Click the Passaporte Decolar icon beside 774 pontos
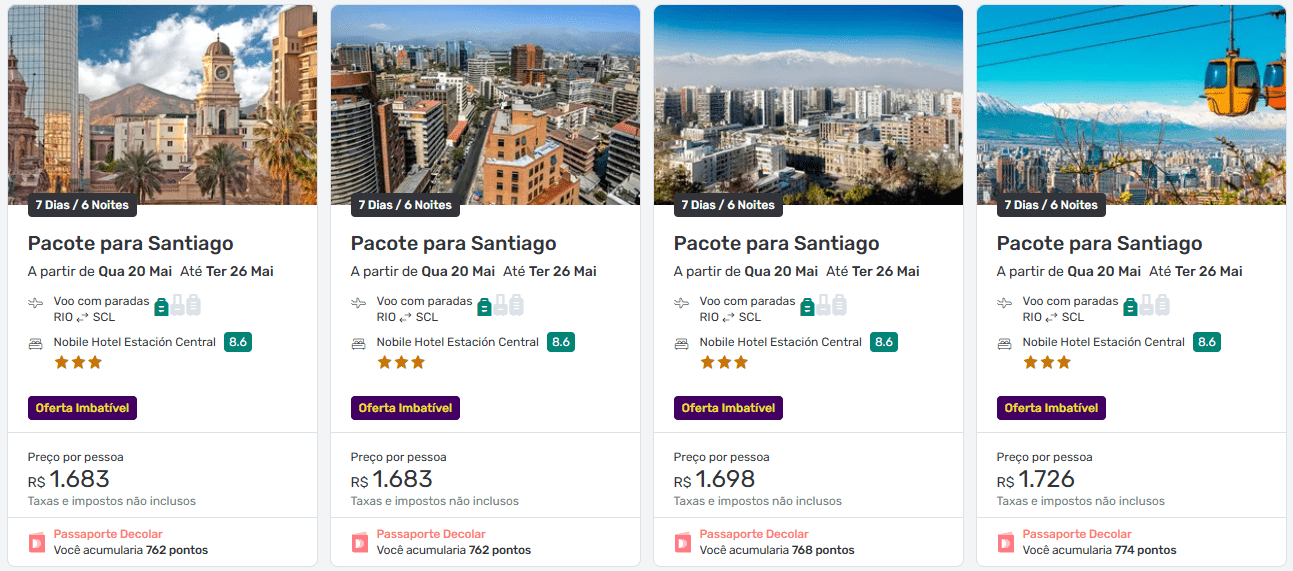Image resolution: width=1293 pixels, height=571 pixels. point(1006,542)
